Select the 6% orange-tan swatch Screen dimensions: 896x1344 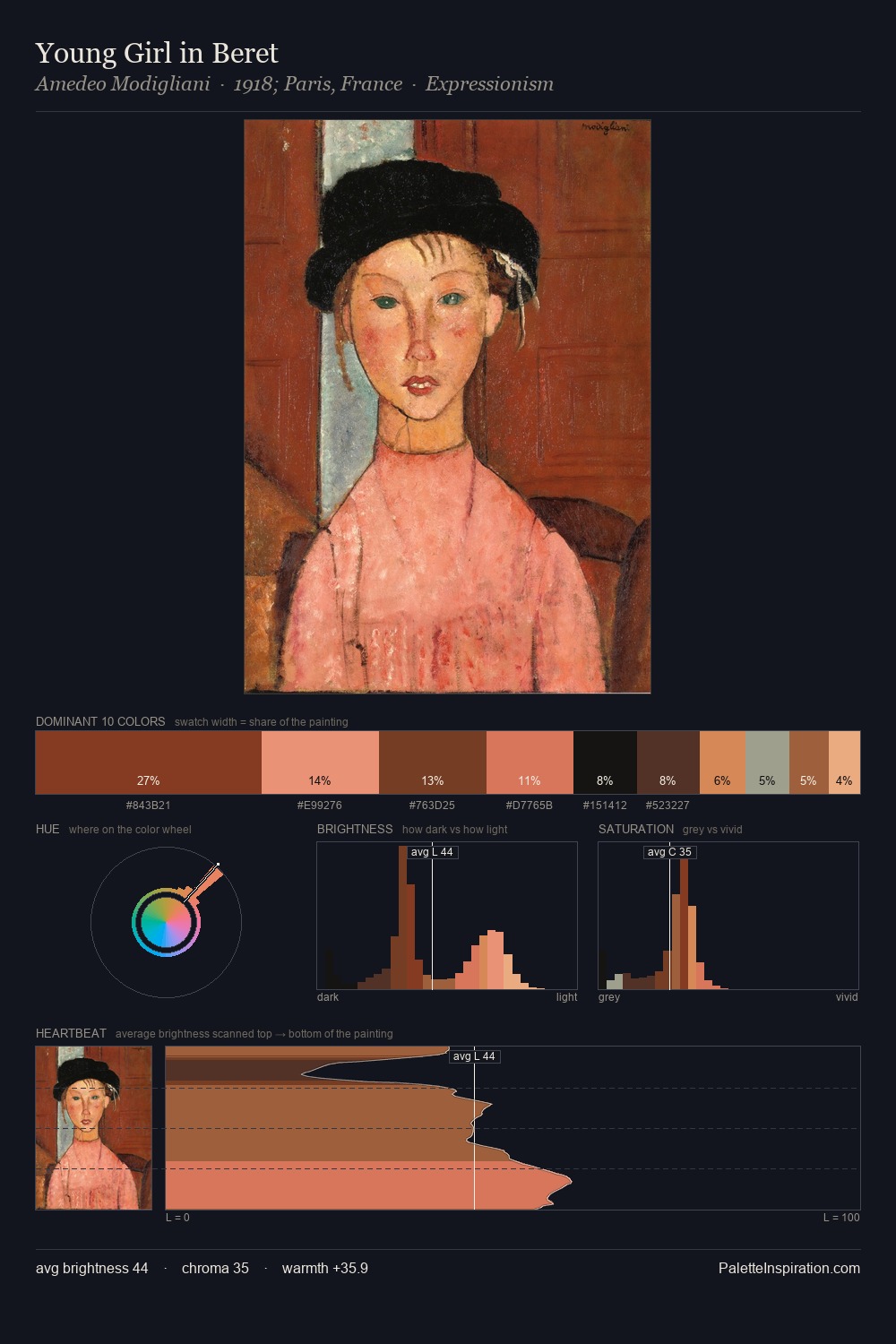(722, 762)
